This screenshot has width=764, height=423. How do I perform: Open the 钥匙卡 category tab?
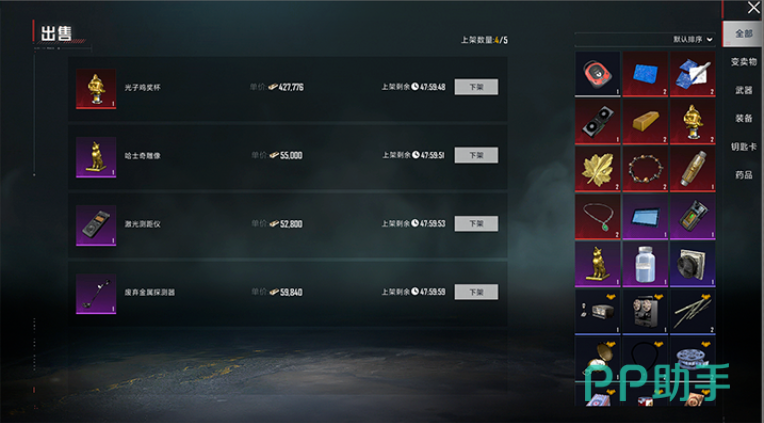[x=743, y=147]
